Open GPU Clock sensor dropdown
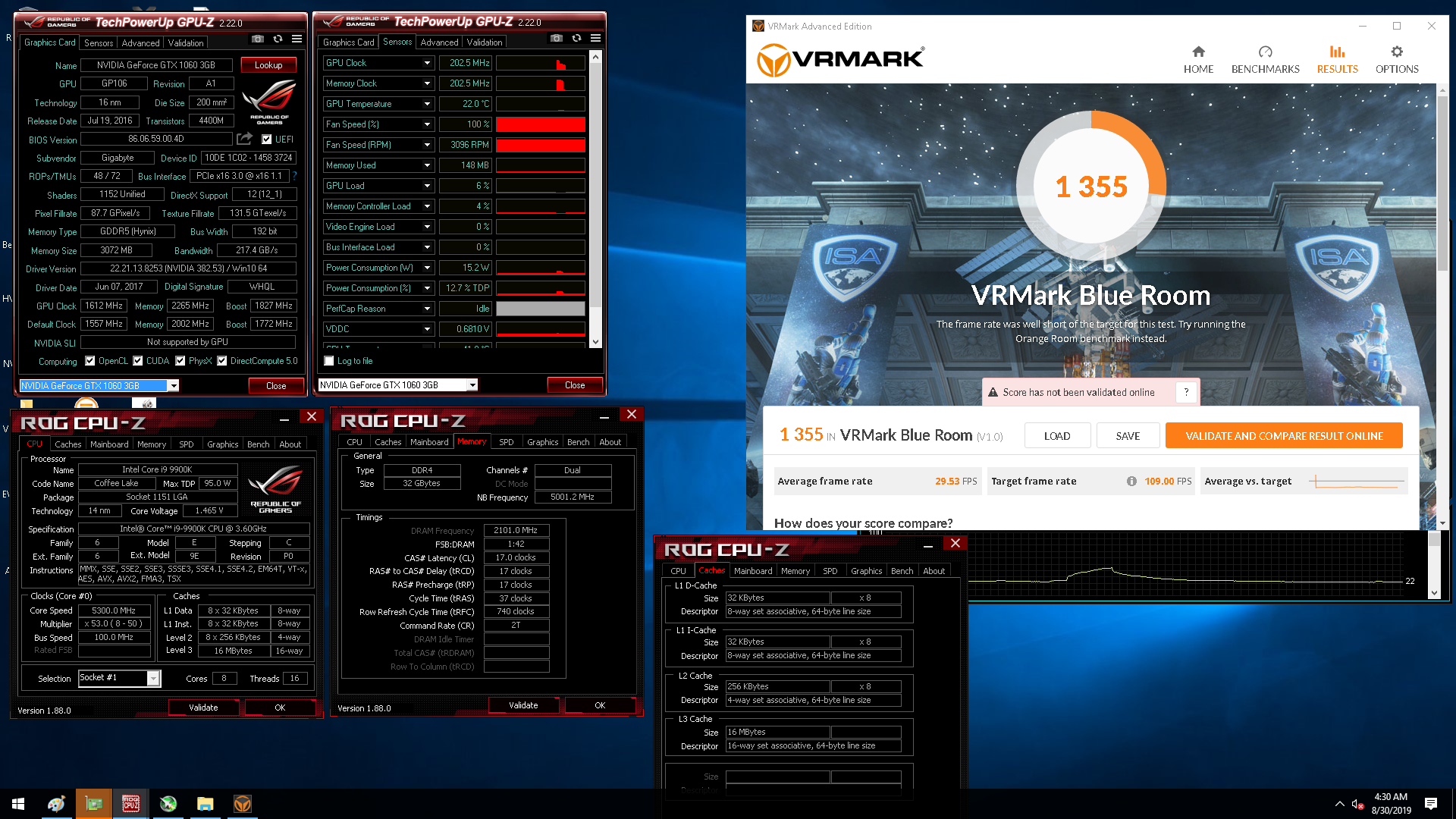Screen dimensions: 1456x819 pyautogui.click(x=427, y=63)
